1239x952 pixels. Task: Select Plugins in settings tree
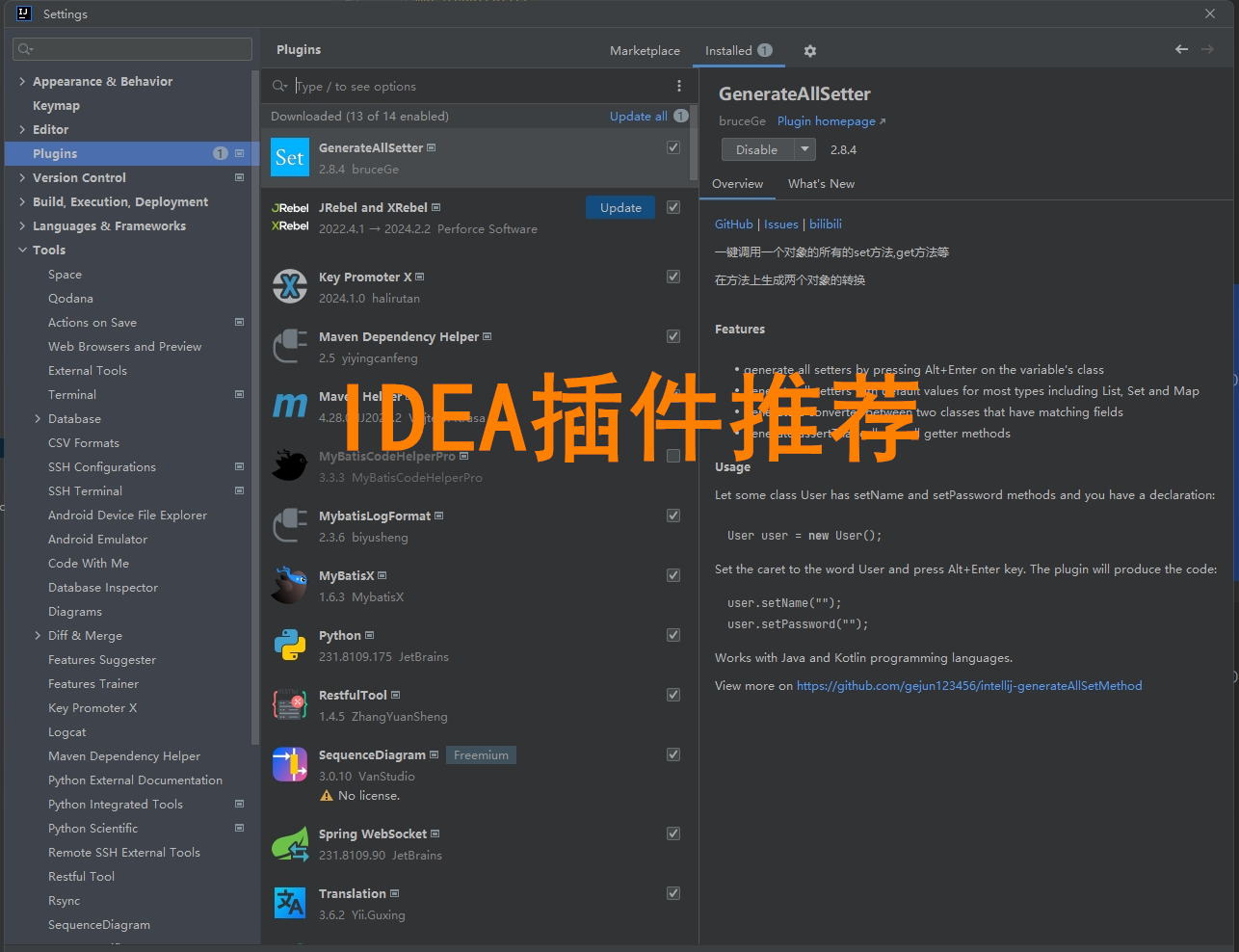click(130, 153)
